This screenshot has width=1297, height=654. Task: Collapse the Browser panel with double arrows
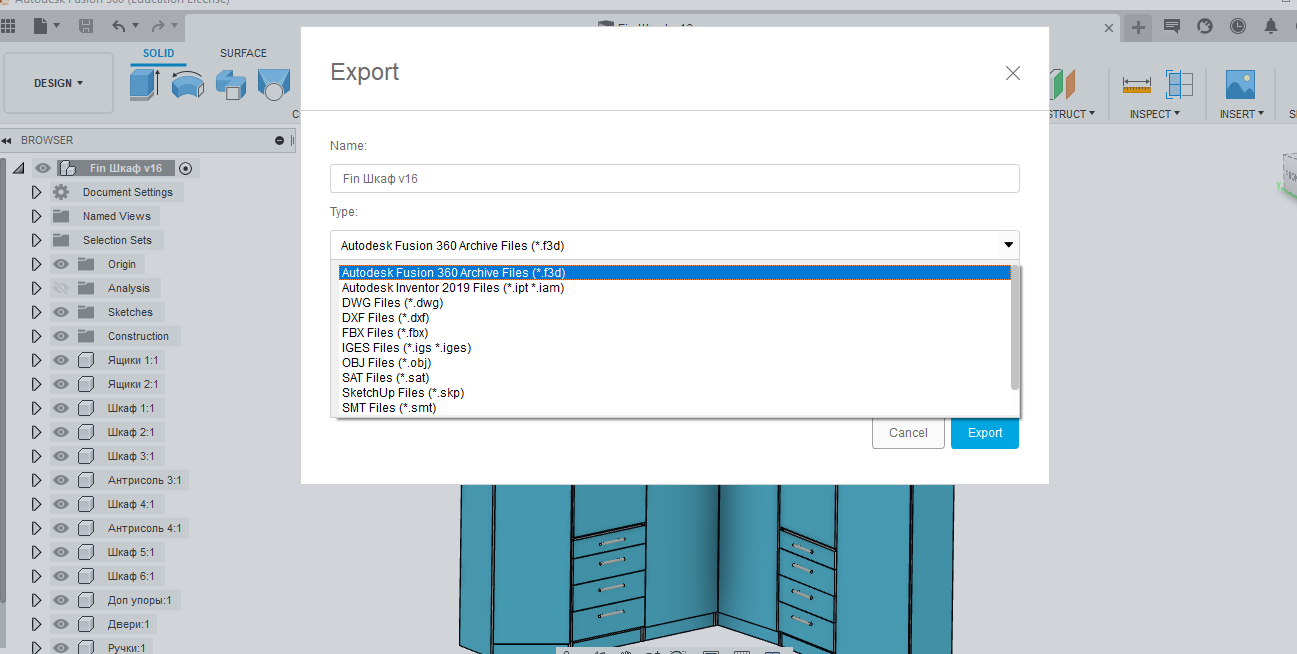7,141
